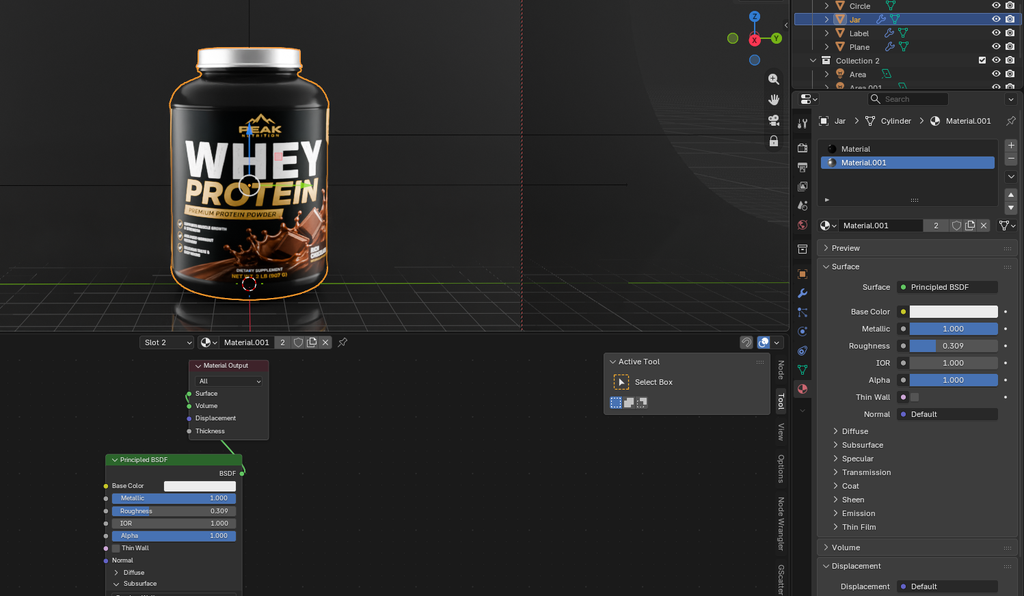Image resolution: width=1024 pixels, height=596 pixels.
Task: Switch to the Node Wrangler sidebar tab
Action: [780, 524]
